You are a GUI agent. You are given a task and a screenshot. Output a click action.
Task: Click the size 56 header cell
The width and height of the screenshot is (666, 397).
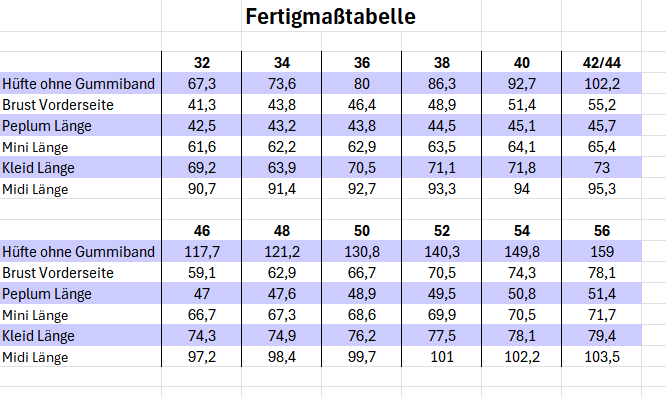point(601,231)
